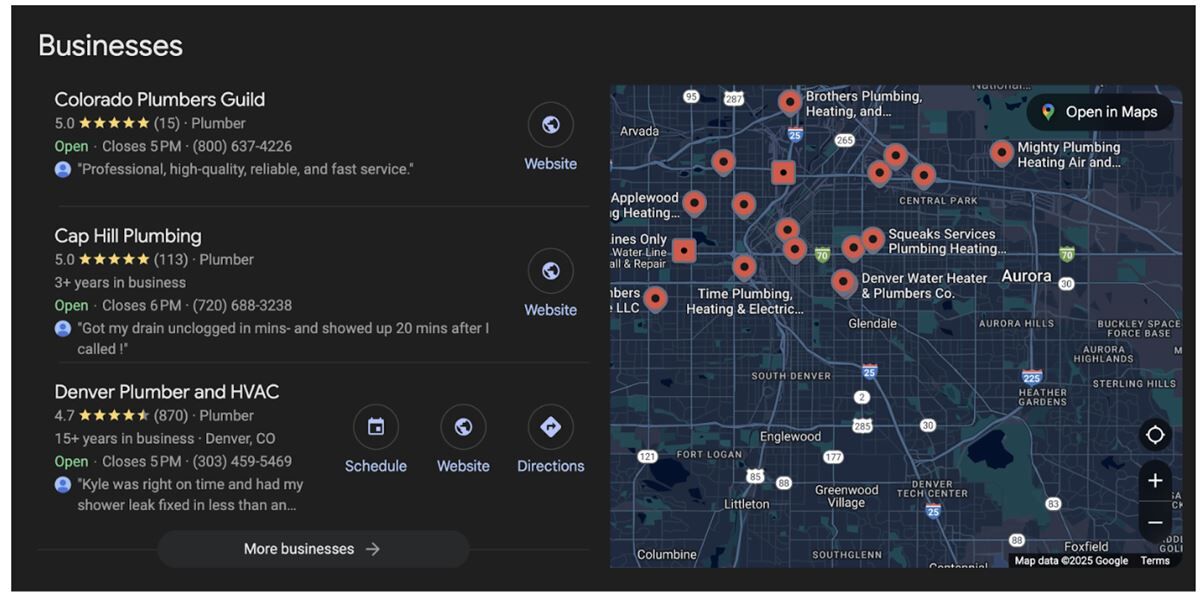Click Aurora label on map

tap(1026, 276)
